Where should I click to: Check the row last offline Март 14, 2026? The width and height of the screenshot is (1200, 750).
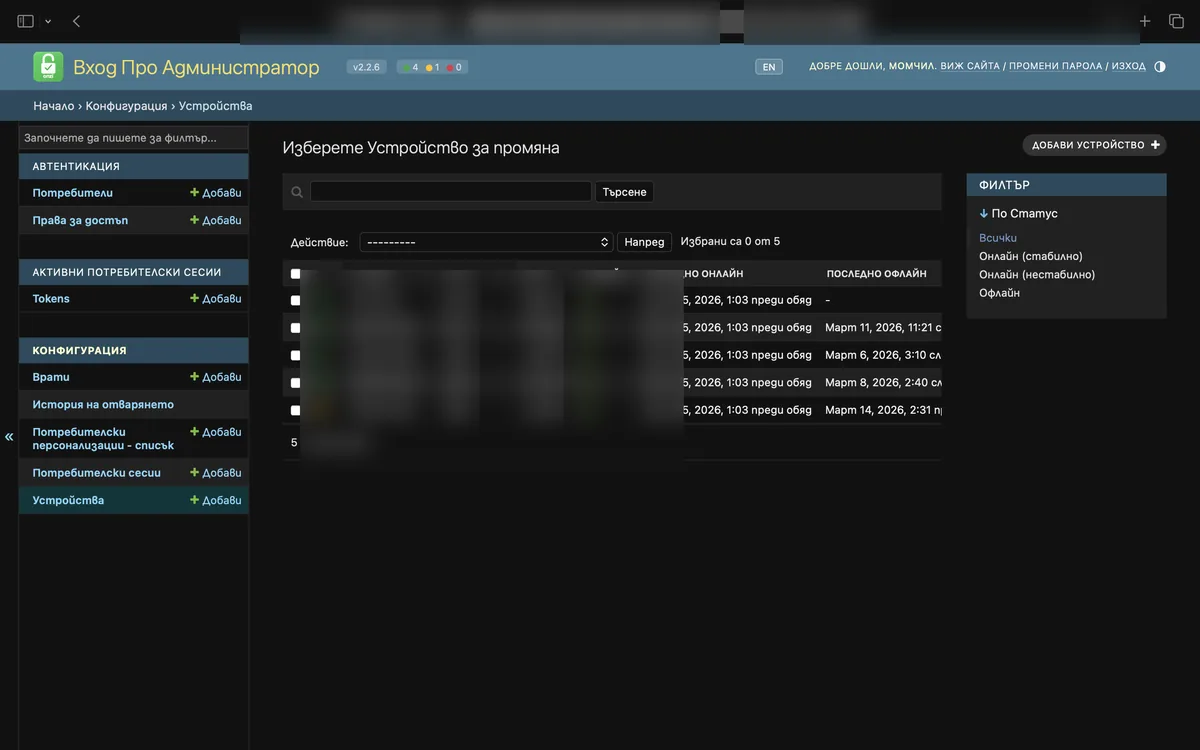(295, 410)
